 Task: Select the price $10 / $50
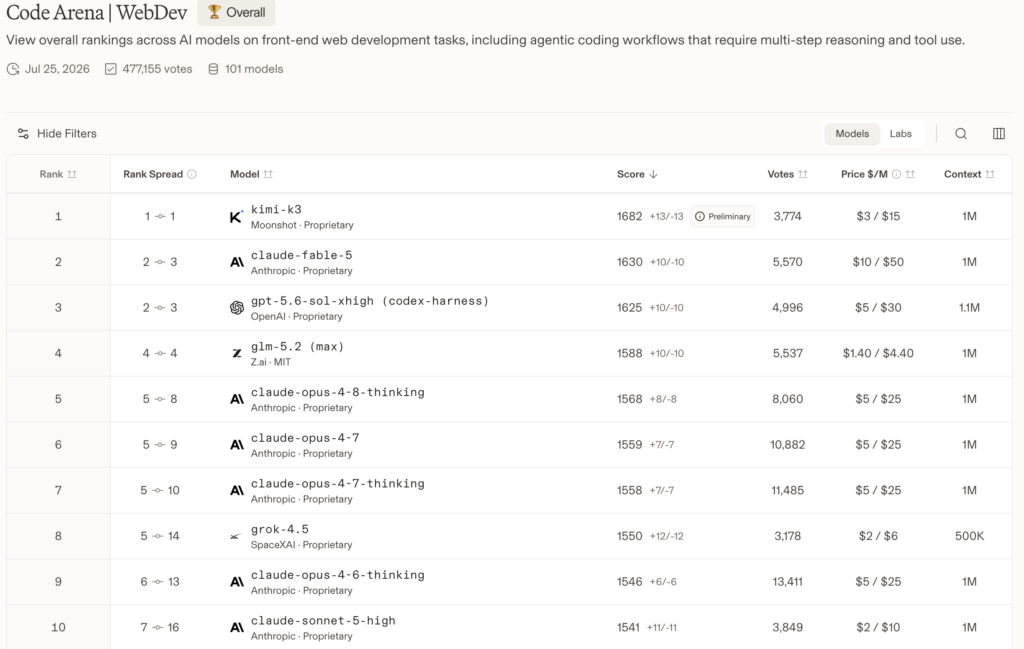click(x=878, y=262)
